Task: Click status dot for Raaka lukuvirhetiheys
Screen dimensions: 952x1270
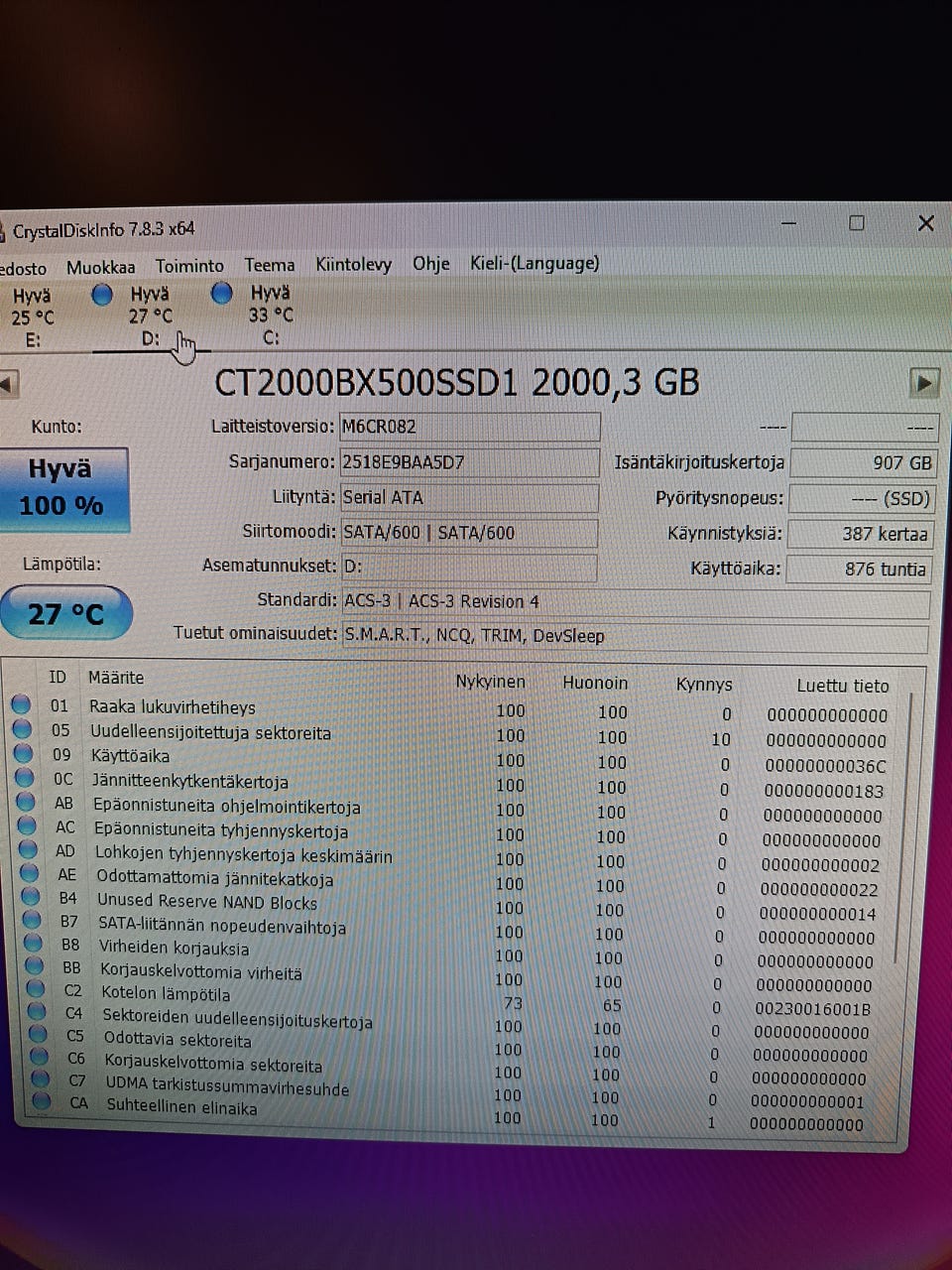Action: coord(21,705)
